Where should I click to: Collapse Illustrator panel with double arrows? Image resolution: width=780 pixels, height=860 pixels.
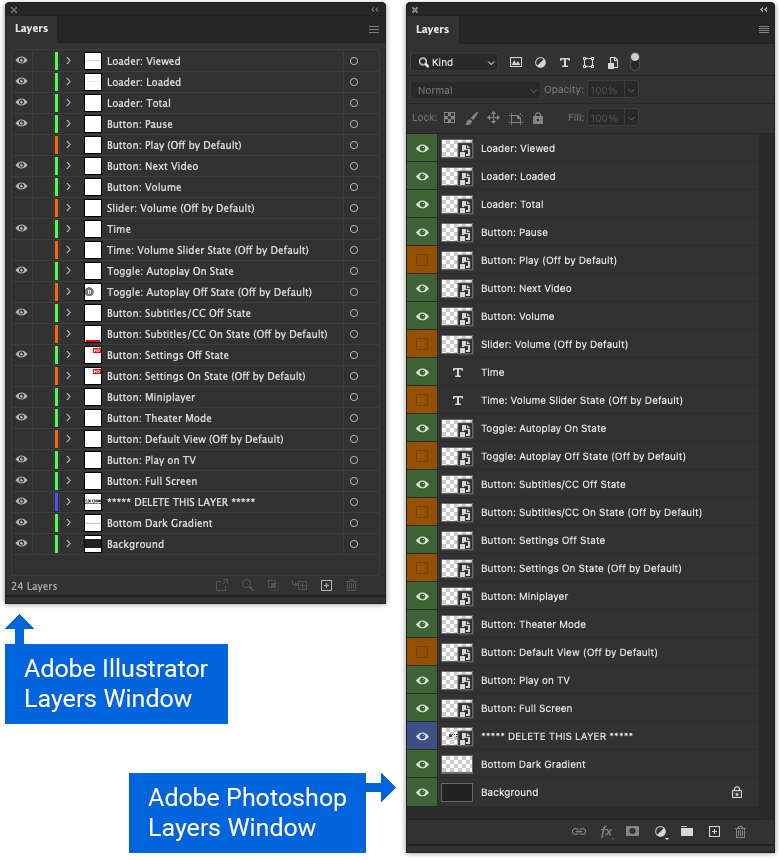[x=375, y=9]
